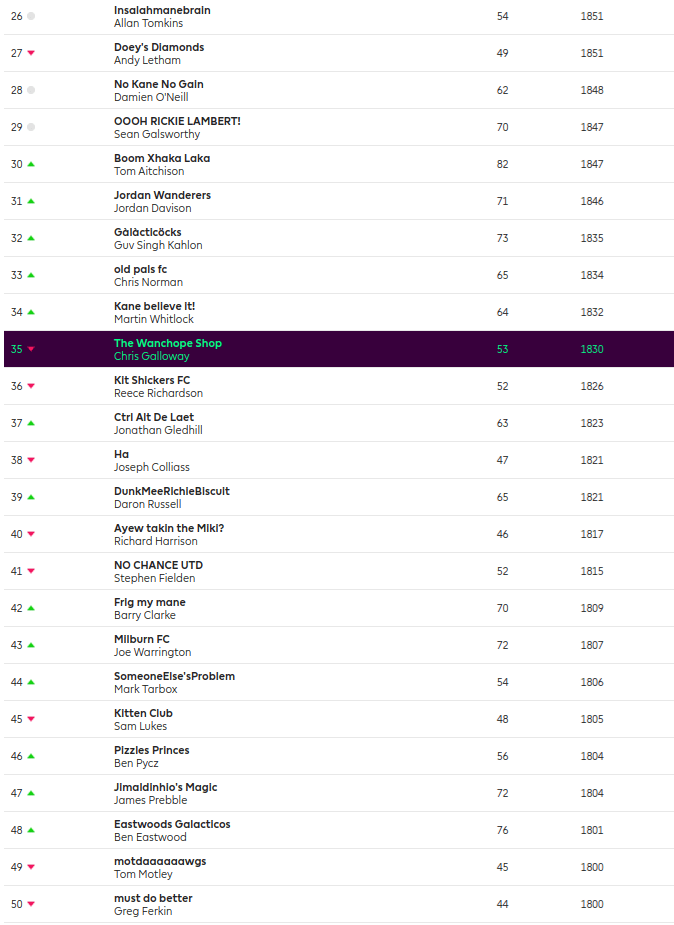Click the green up arrow at rank 30
Screen dimensions: 674x925
click(x=31, y=164)
